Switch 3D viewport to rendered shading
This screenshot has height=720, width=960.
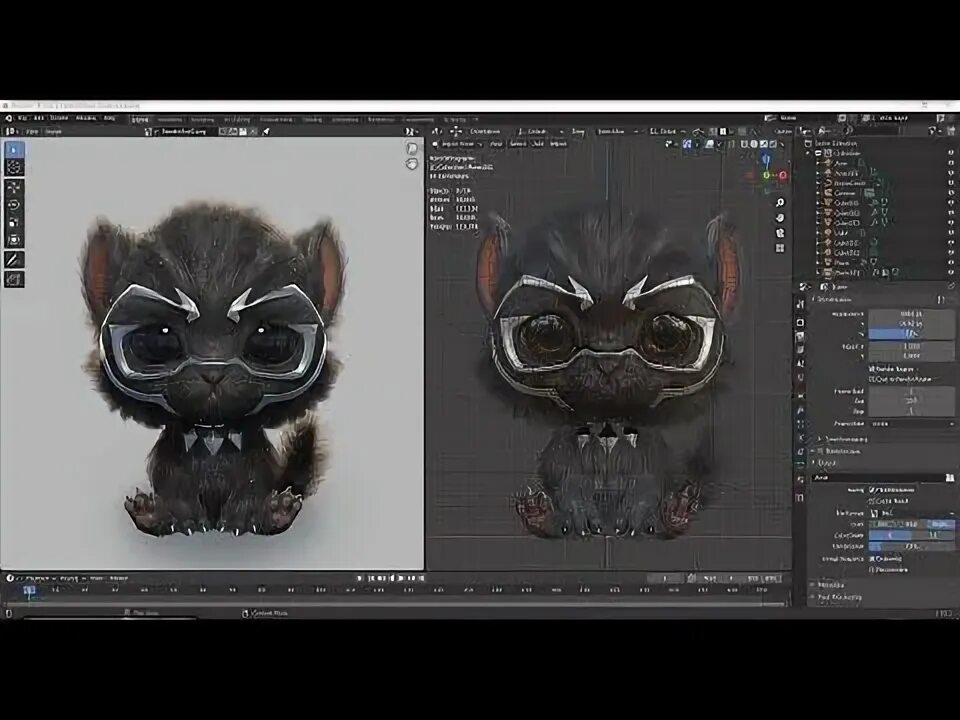773,144
